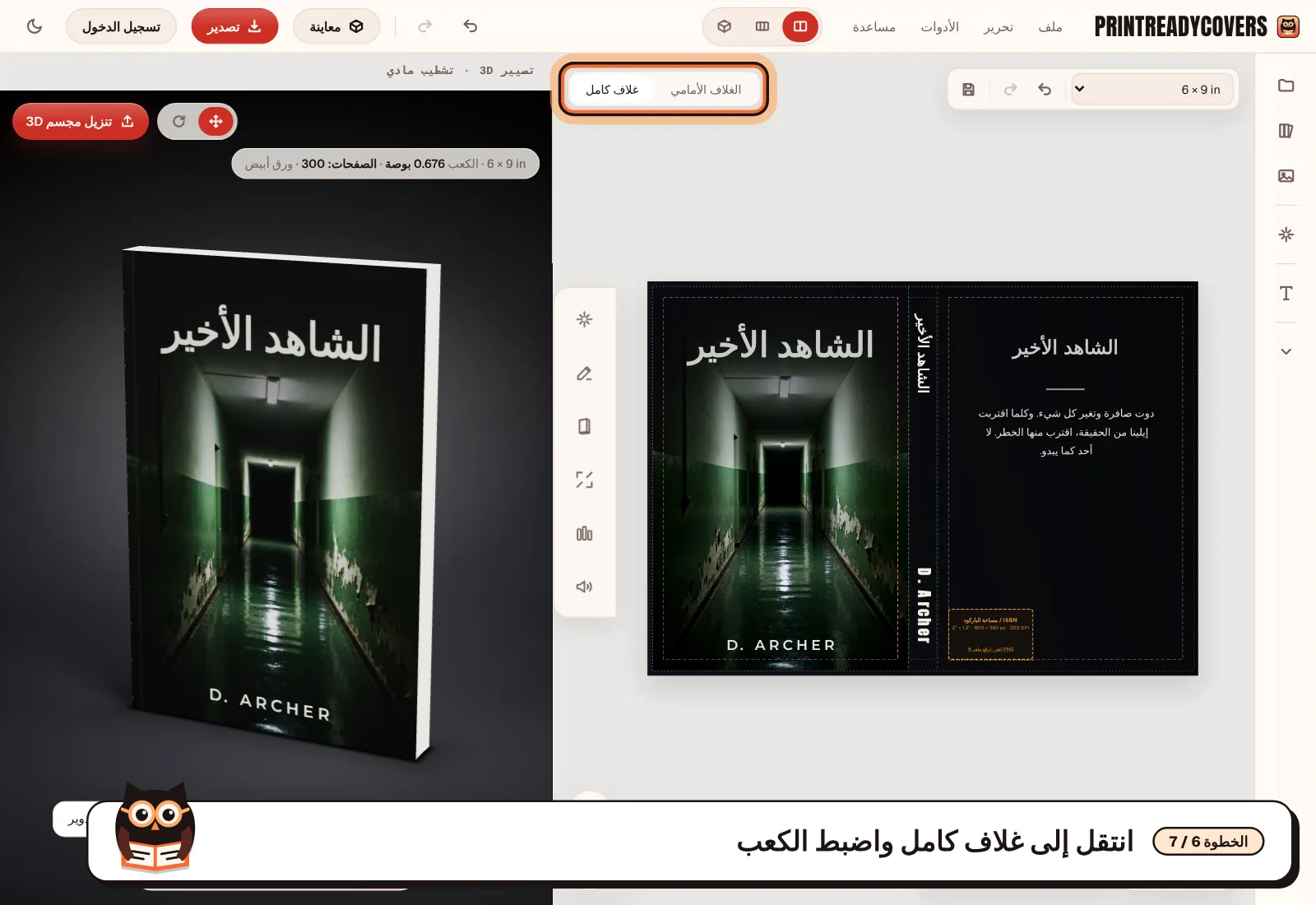Switch to 3D cube view mode
Screen dimensions: 1316x905
[x=725, y=26]
